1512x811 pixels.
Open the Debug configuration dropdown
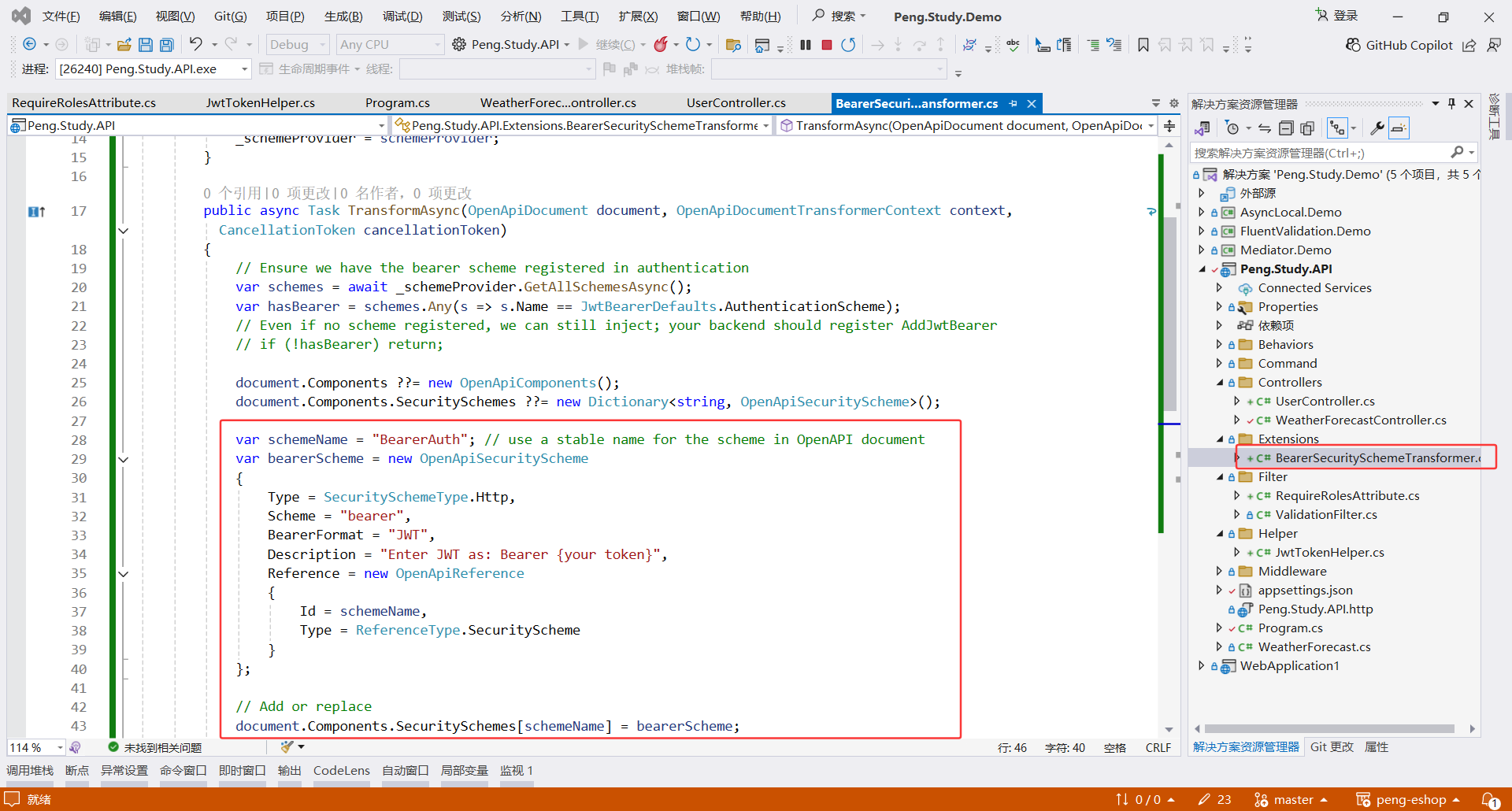coord(297,45)
